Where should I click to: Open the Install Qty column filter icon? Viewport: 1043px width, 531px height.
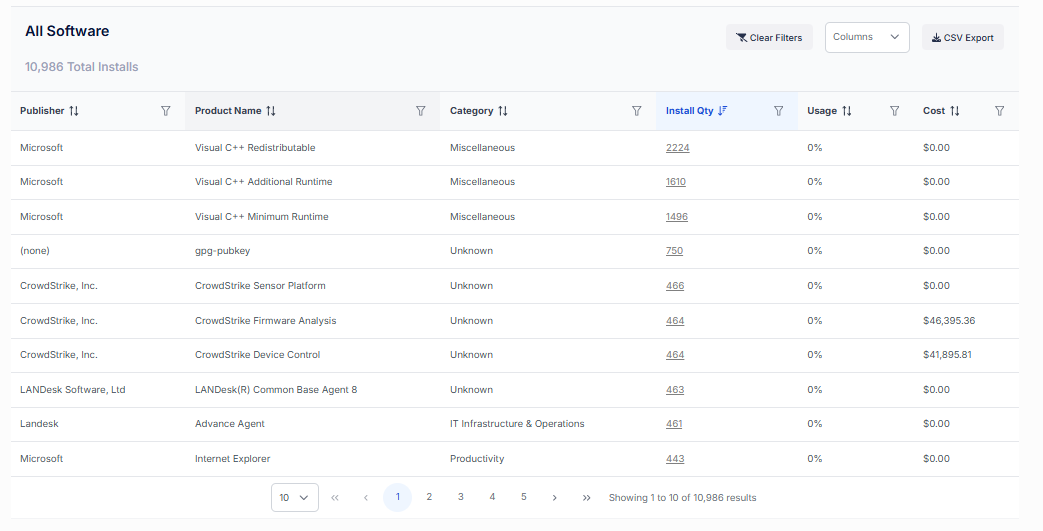coord(778,111)
